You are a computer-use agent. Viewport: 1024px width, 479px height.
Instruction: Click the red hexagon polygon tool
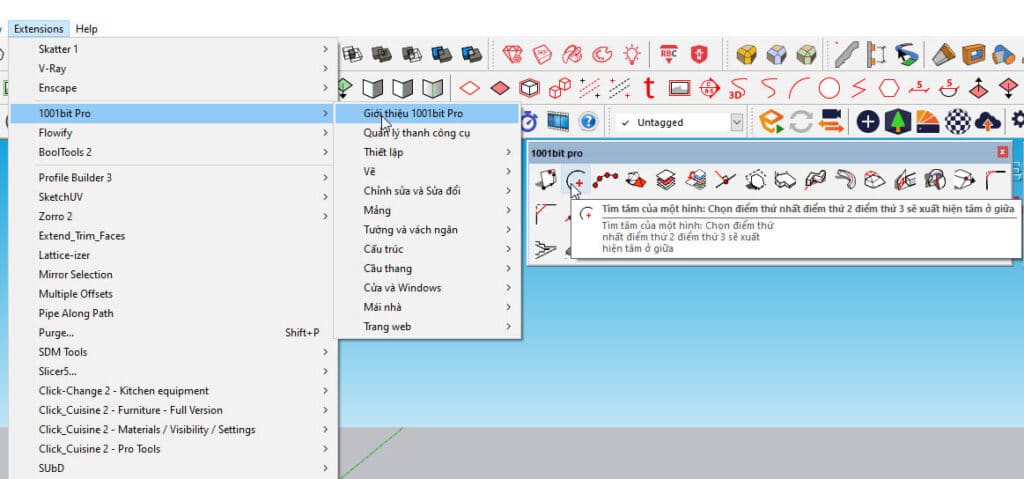click(889, 88)
